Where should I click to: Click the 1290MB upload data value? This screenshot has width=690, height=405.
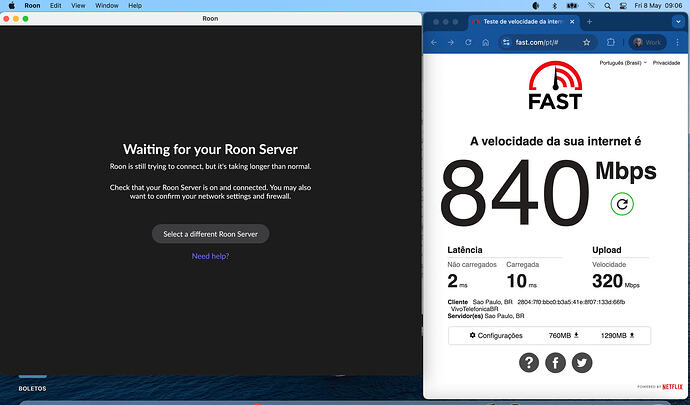tap(617, 335)
